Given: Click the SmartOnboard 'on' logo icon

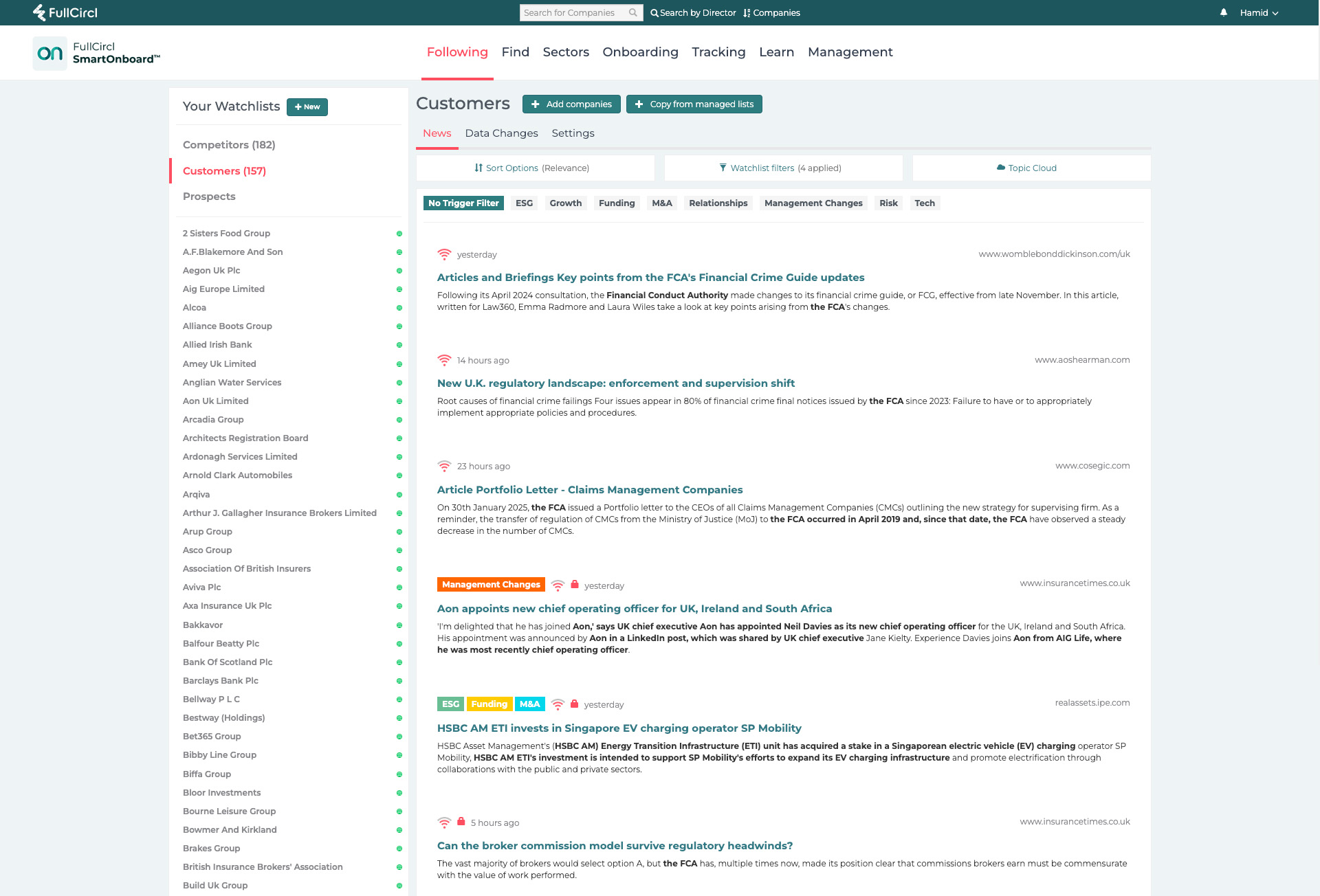Looking at the screenshot, I should pos(49,53).
